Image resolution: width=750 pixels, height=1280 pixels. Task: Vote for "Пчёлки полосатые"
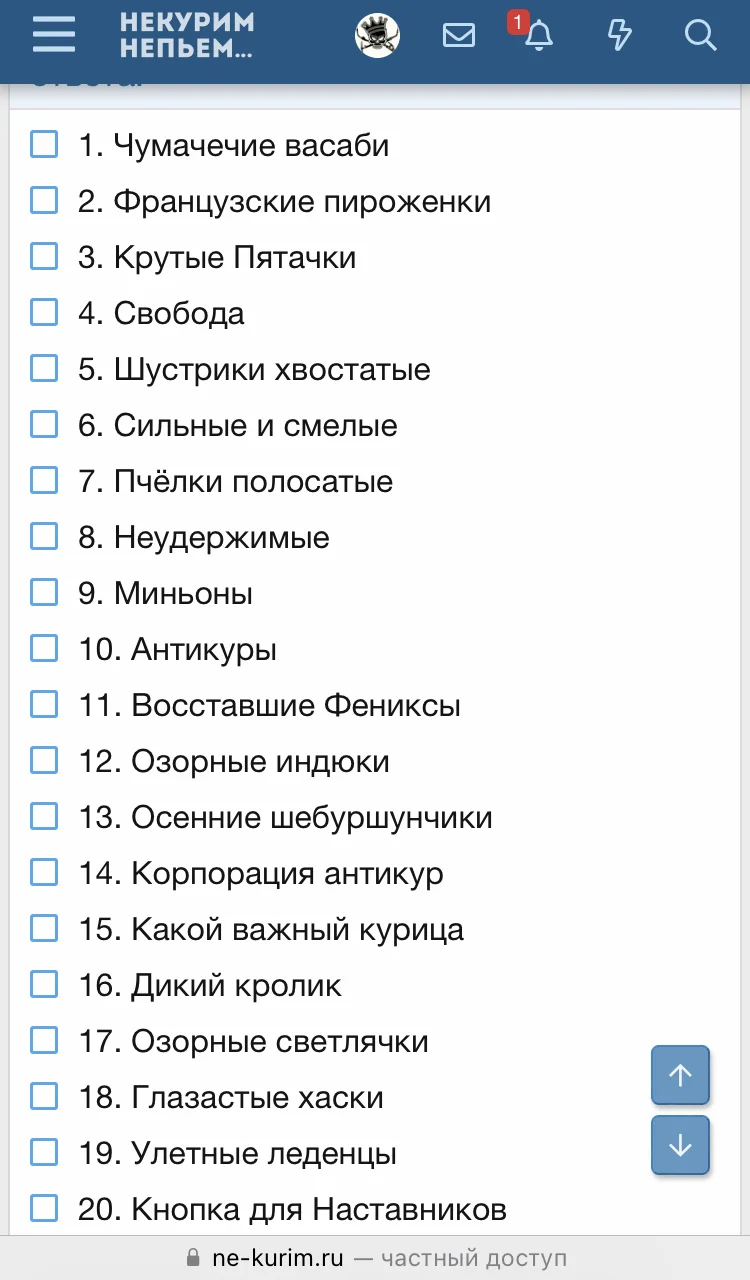(44, 480)
